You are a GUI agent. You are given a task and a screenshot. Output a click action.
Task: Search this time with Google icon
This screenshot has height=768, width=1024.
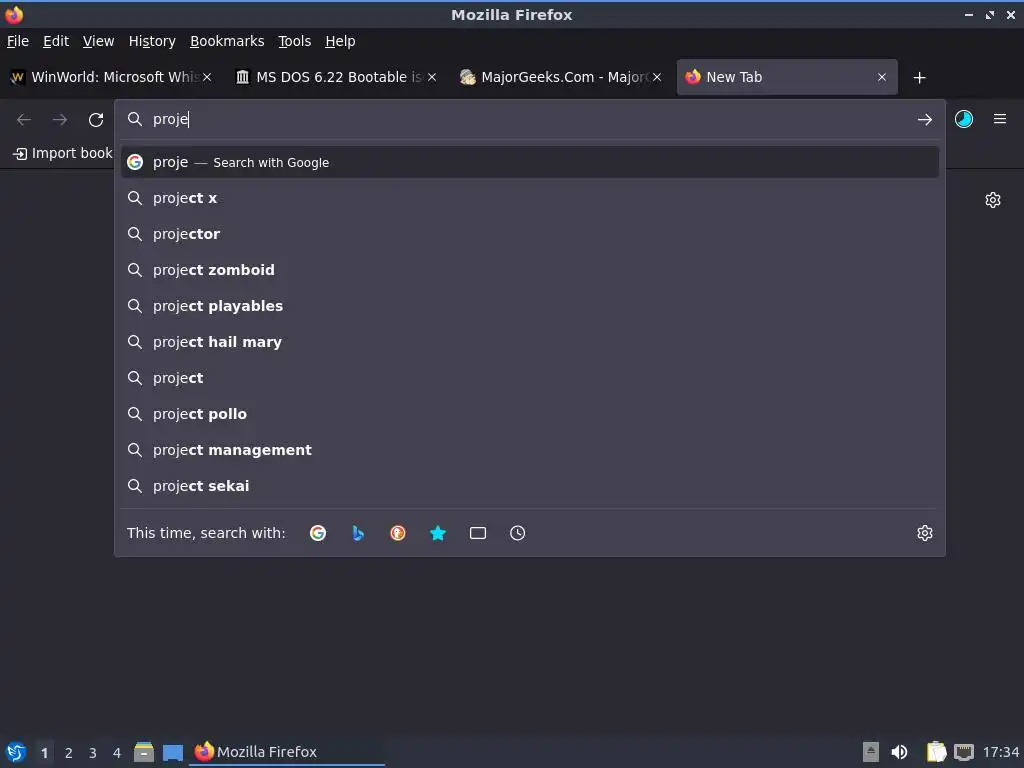pyautogui.click(x=318, y=533)
